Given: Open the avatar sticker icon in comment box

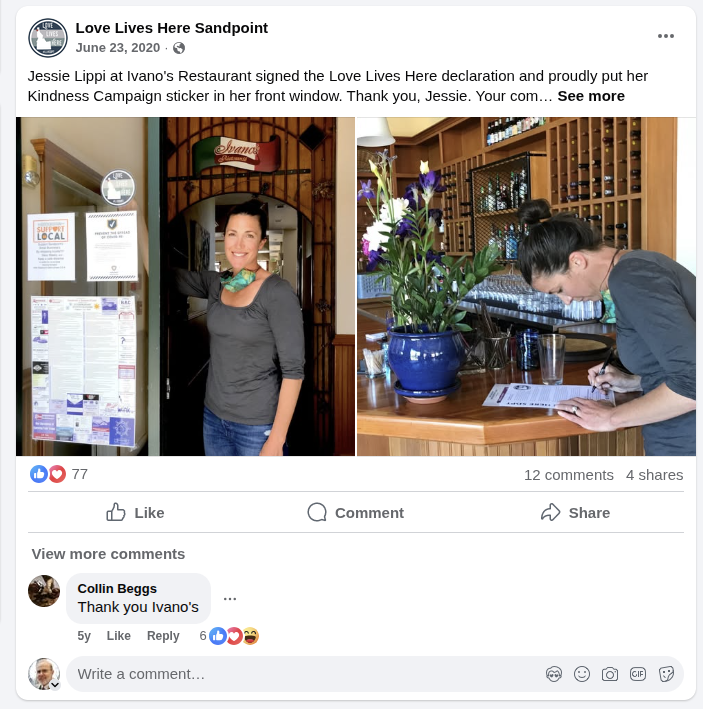Looking at the screenshot, I should [x=554, y=674].
